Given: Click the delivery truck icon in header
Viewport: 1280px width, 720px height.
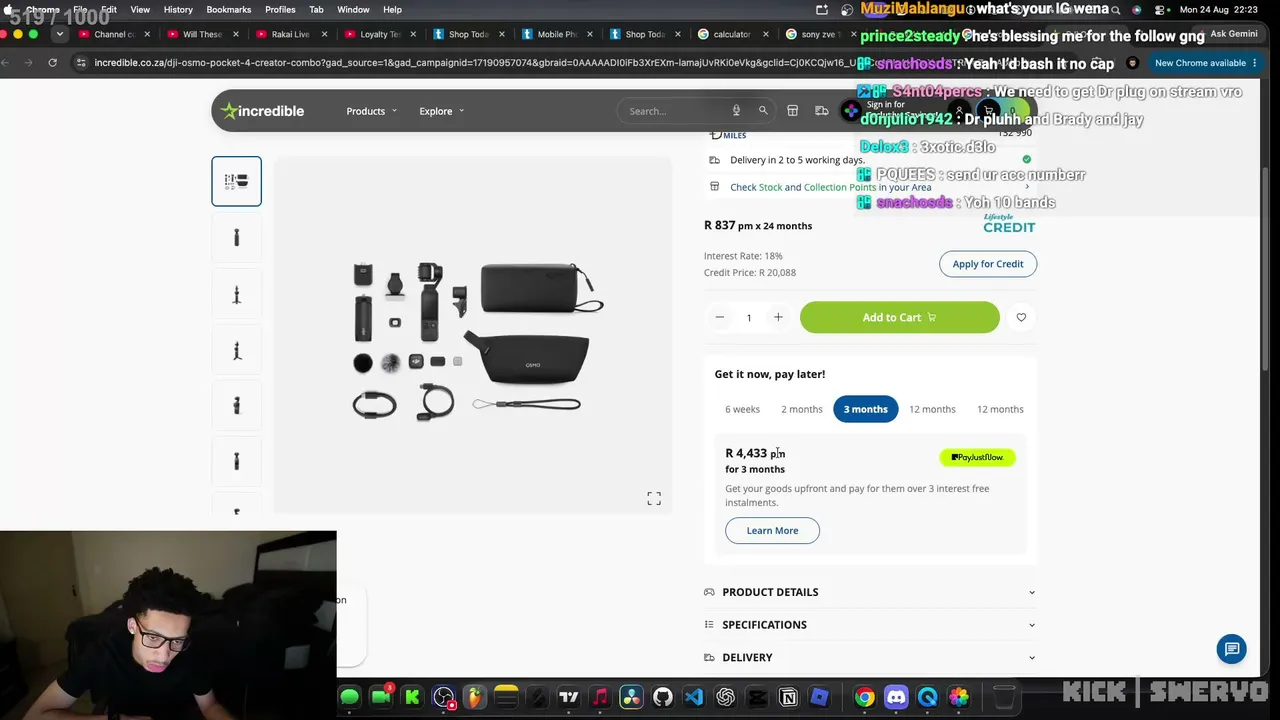Looking at the screenshot, I should (822, 111).
